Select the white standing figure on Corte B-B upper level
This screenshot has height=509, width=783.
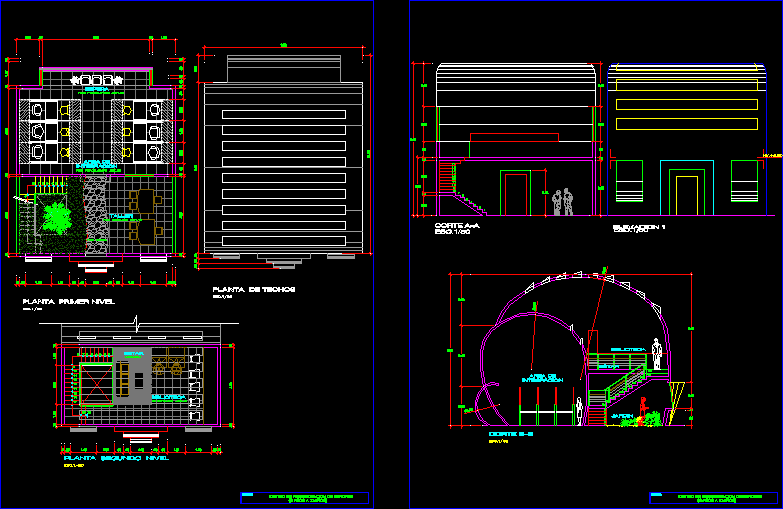click(657, 353)
